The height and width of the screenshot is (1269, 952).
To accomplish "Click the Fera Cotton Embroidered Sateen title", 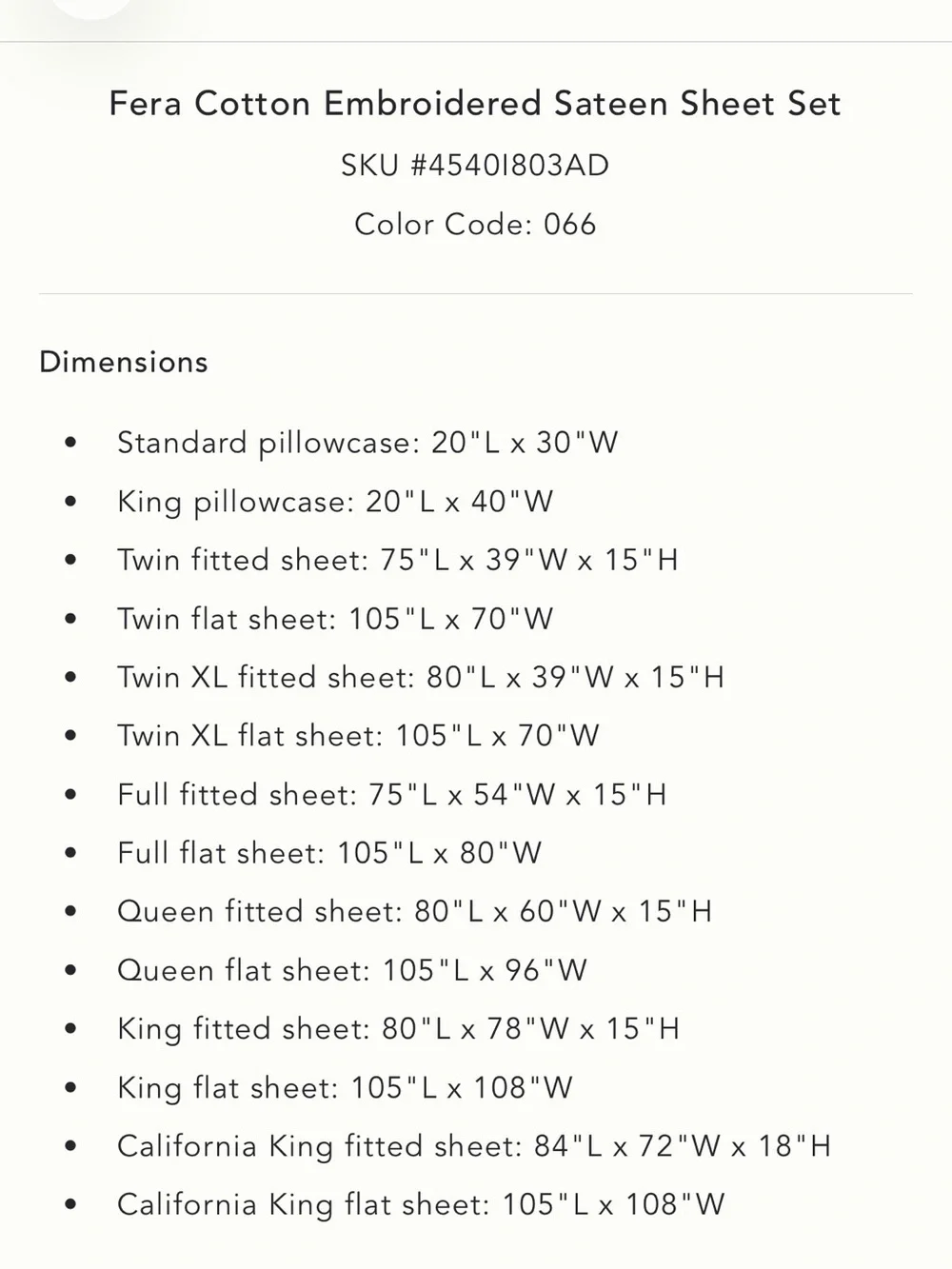I will [x=475, y=103].
